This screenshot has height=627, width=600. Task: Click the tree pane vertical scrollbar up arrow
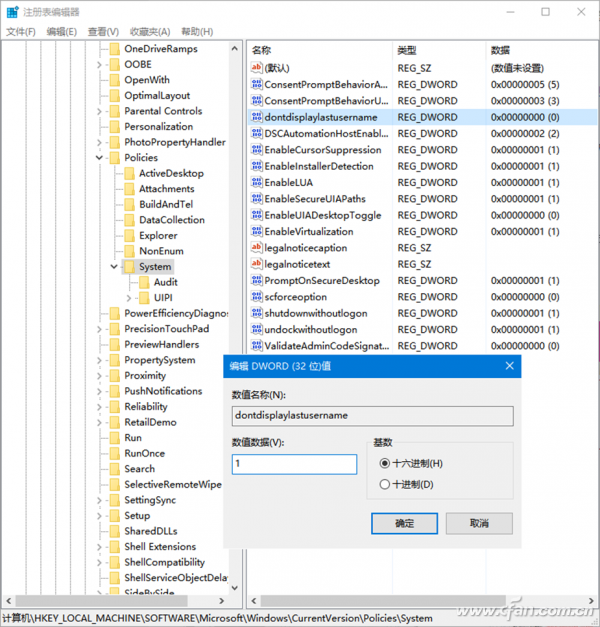click(x=235, y=49)
